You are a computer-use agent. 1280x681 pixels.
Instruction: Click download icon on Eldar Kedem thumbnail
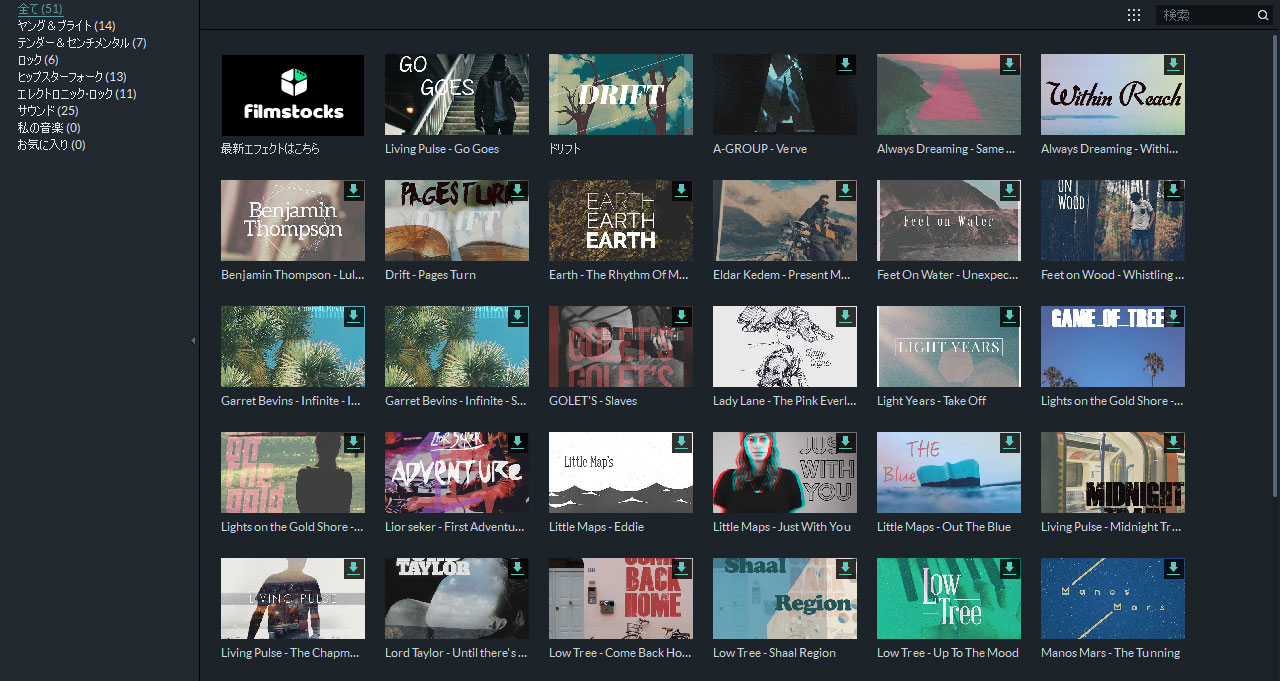click(846, 190)
